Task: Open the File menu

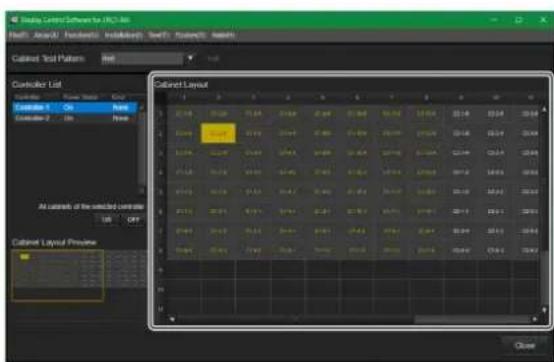Action: (18, 35)
